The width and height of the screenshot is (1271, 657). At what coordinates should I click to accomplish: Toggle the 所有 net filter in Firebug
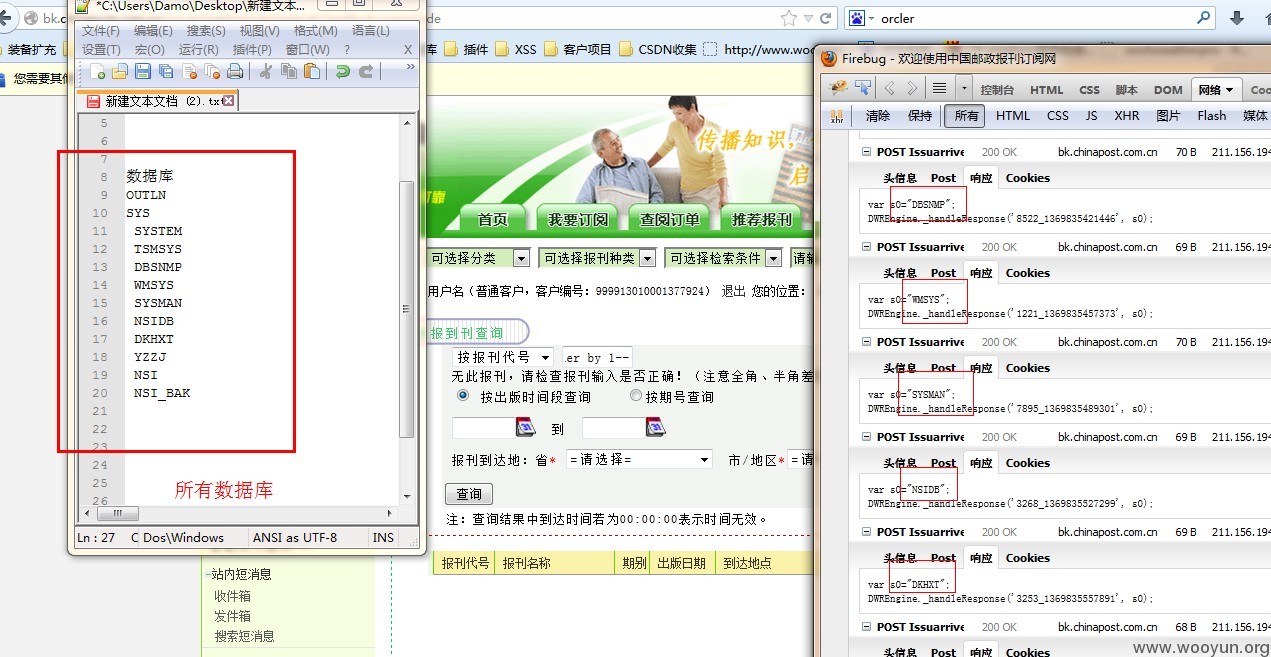click(x=966, y=116)
